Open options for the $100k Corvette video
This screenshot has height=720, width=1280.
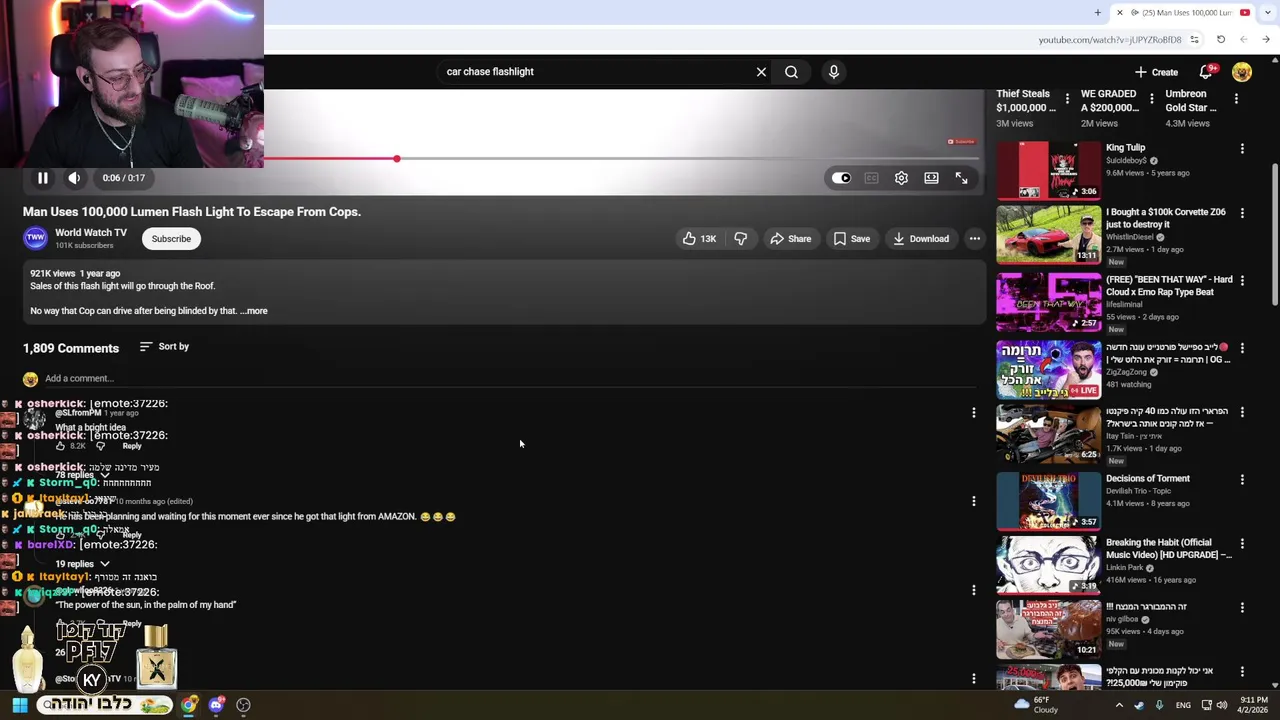(1242, 213)
